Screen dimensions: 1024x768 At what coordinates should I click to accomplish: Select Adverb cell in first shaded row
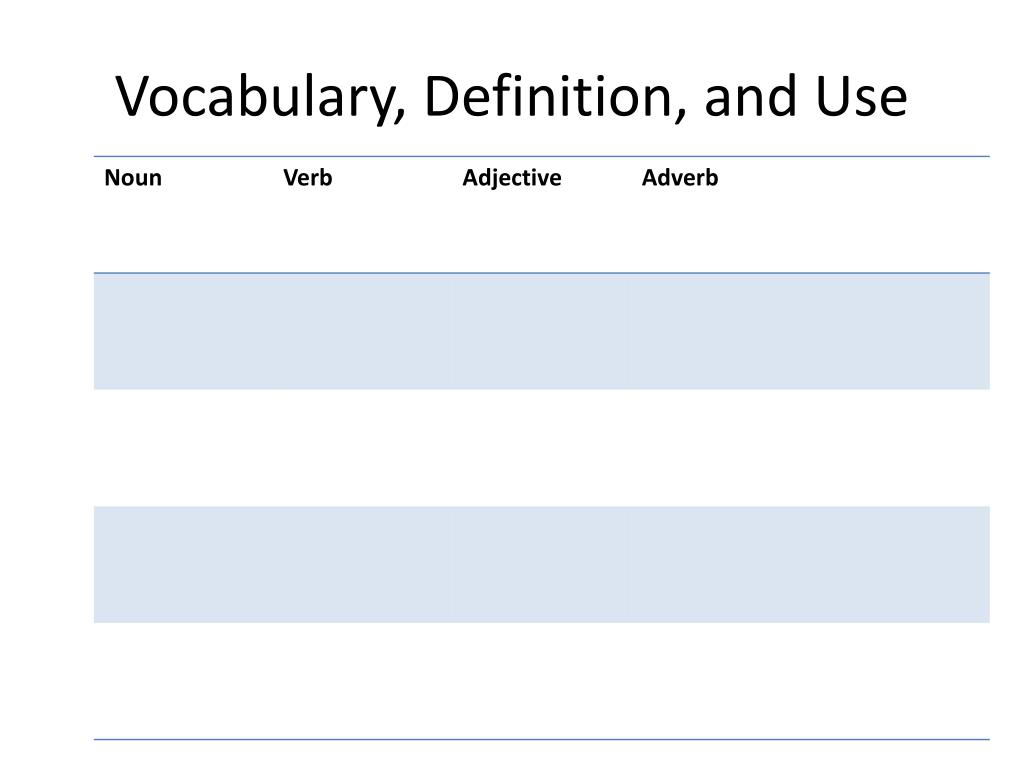[x=810, y=331]
